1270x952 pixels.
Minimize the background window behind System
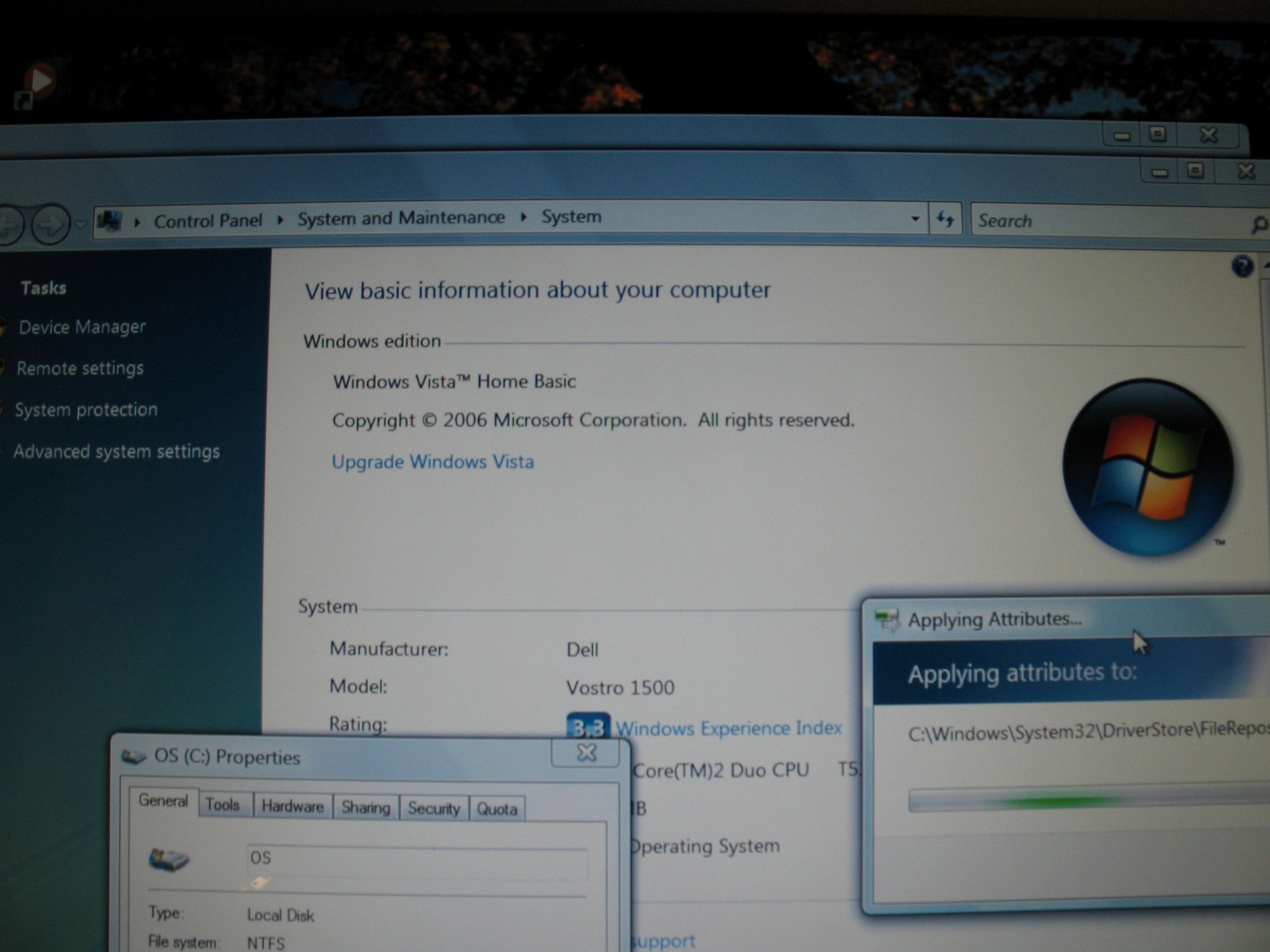1122,136
